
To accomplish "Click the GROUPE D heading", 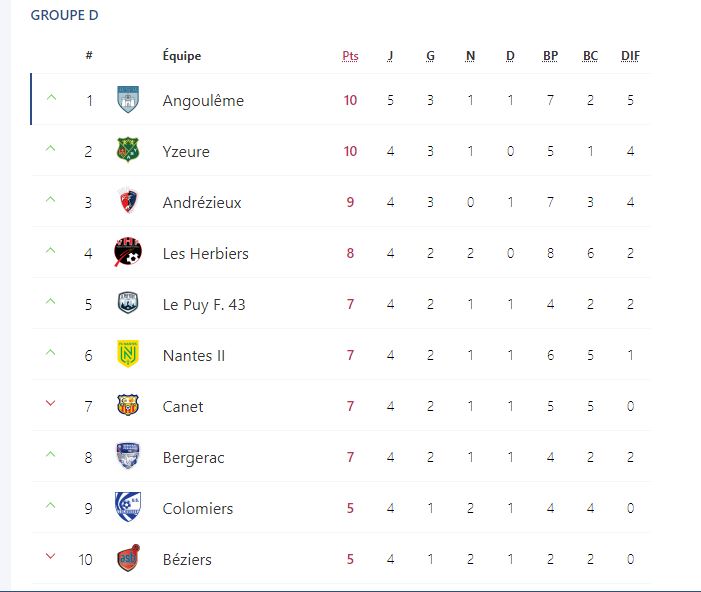I will pos(64,15).
